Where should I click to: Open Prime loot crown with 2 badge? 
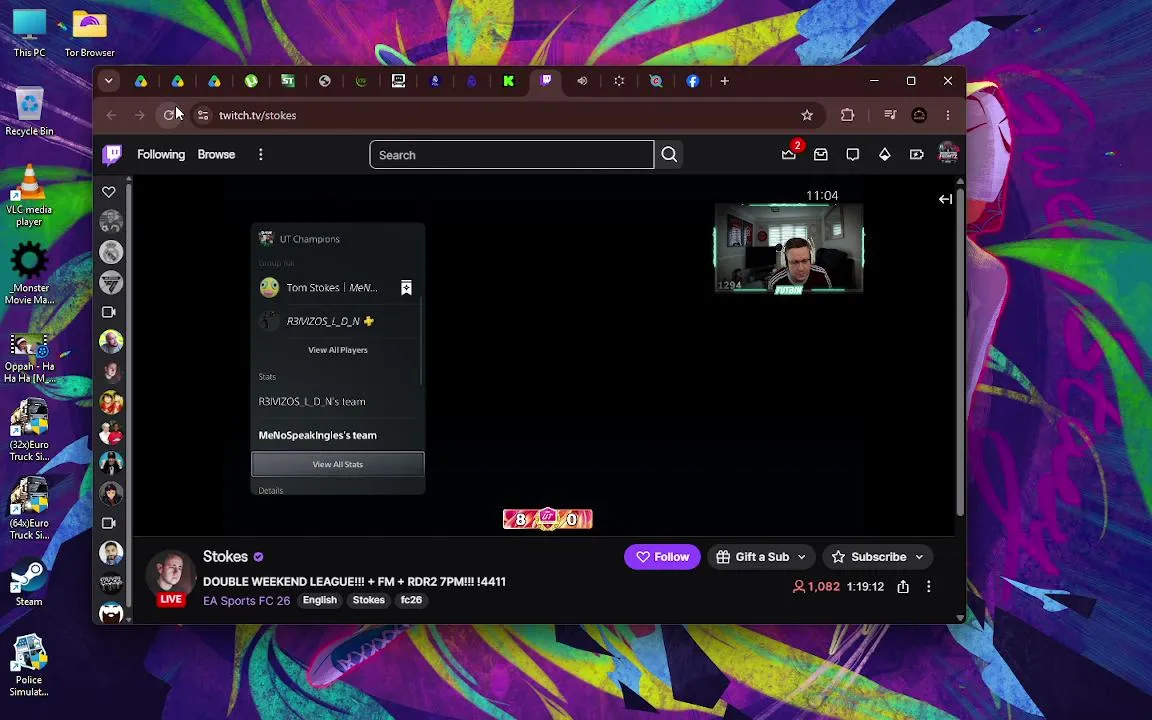[789, 154]
